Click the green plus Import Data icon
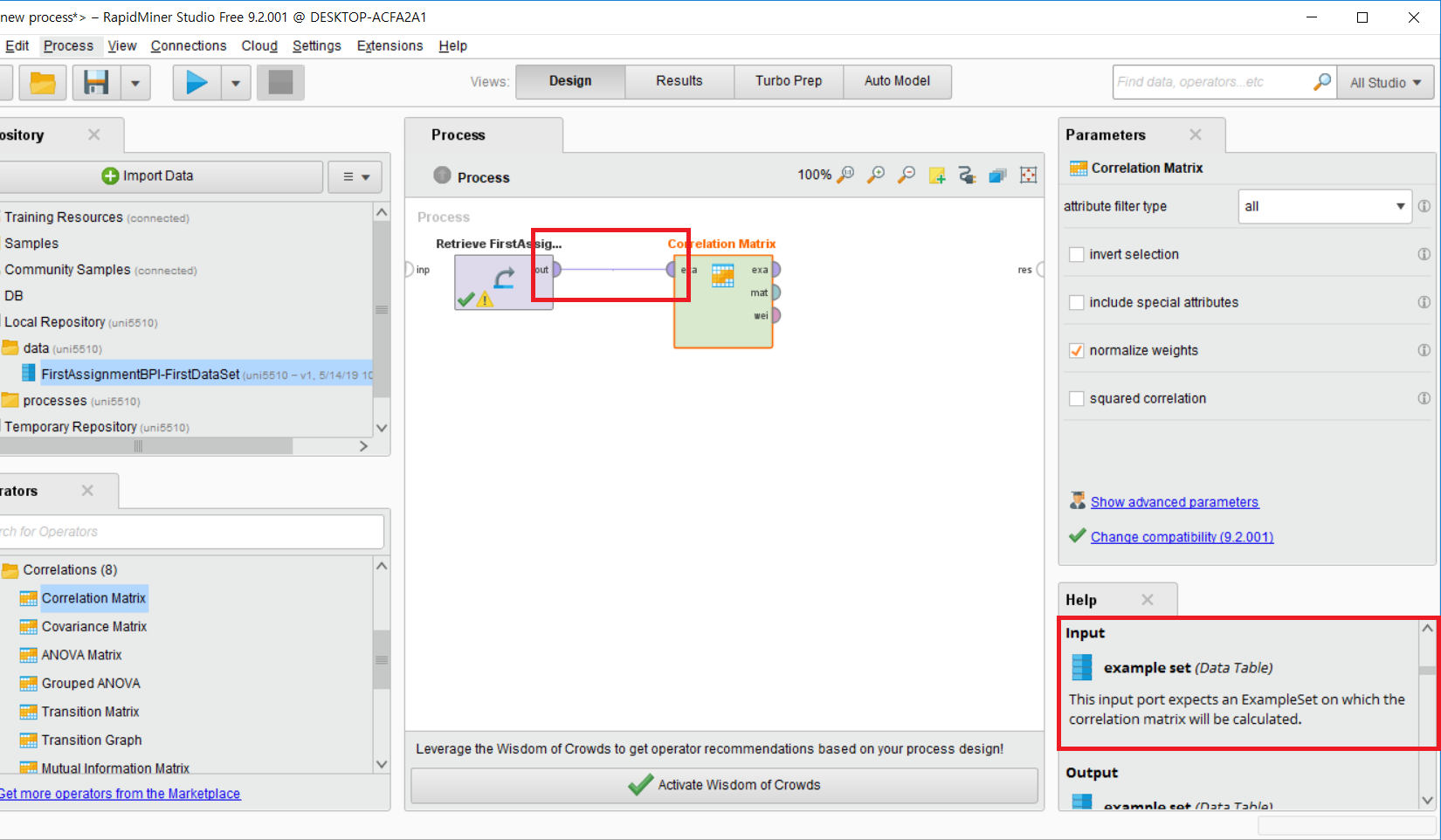The image size is (1441, 840). click(x=110, y=176)
